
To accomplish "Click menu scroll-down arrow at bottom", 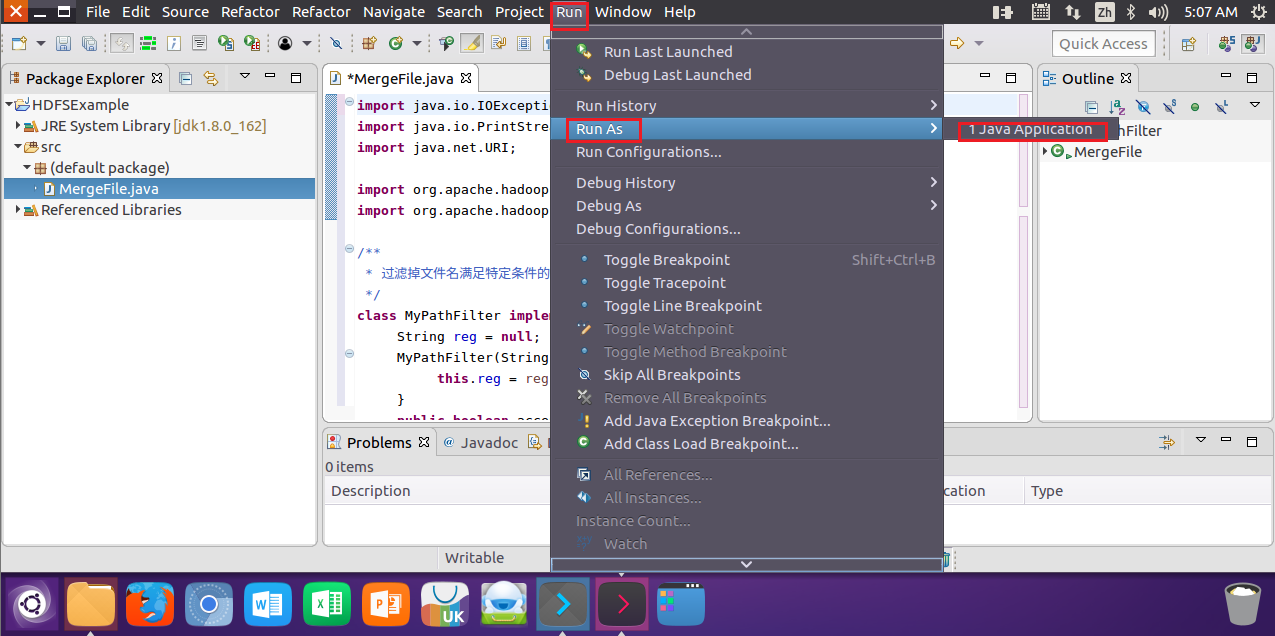I will 746,564.
